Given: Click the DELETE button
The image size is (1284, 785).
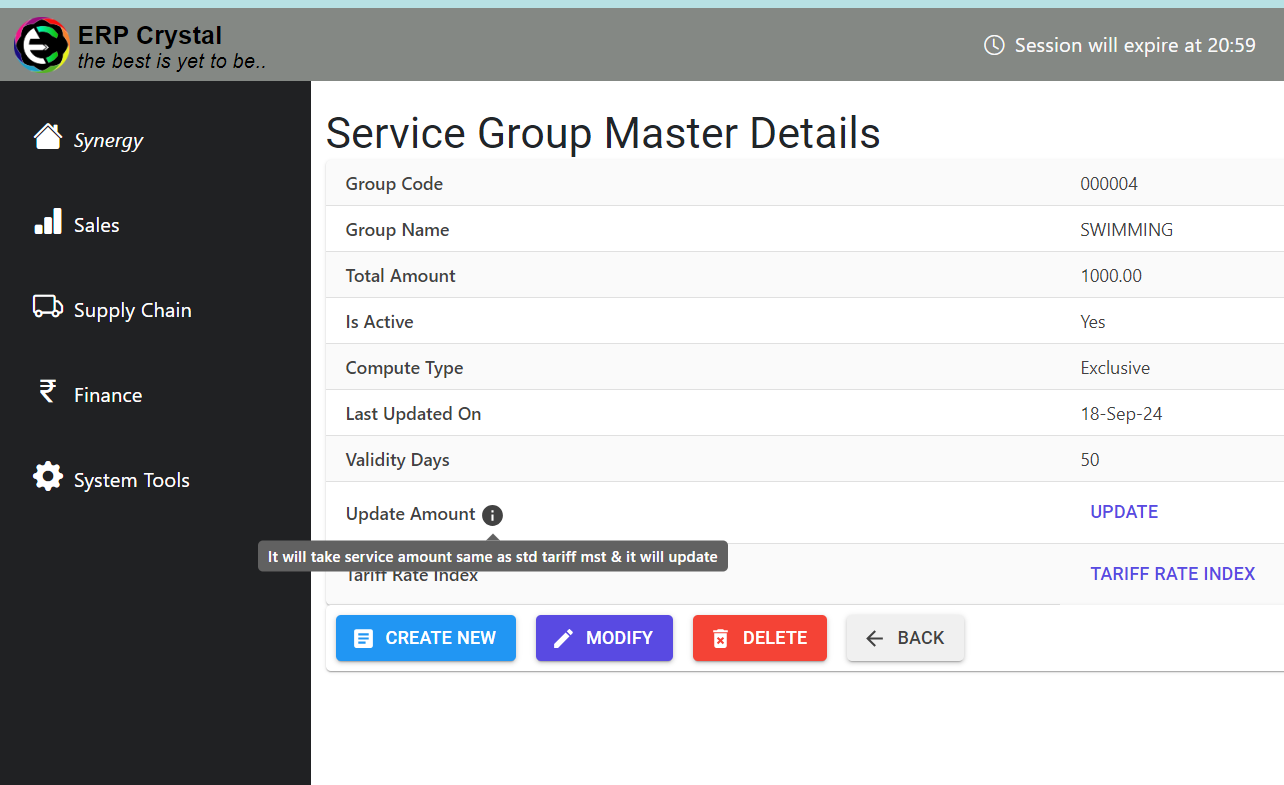Looking at the screenshot, I should click(x=760, y=638).
